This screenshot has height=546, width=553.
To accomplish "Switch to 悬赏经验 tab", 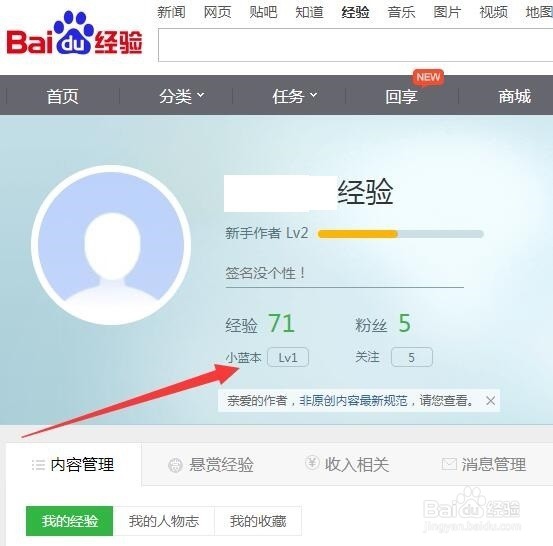I will click(x=211, y=465).
